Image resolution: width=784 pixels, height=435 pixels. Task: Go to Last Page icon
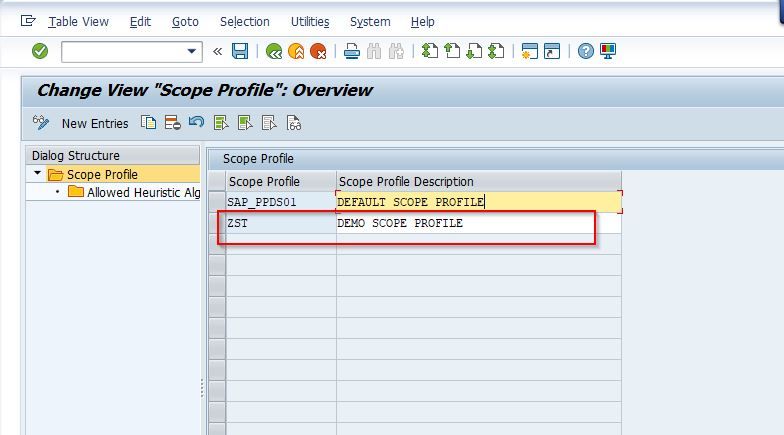pyautogui.click(x=496, y=51)
